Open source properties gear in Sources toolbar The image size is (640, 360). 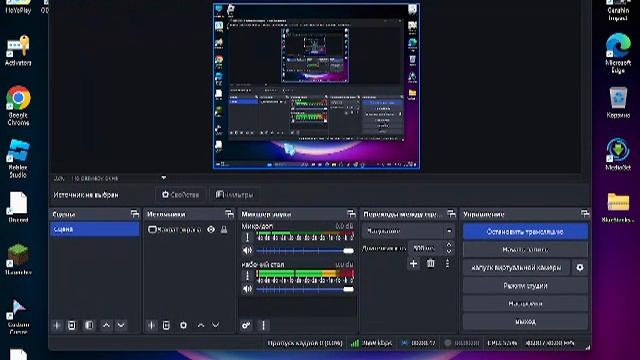pos(183,325)
